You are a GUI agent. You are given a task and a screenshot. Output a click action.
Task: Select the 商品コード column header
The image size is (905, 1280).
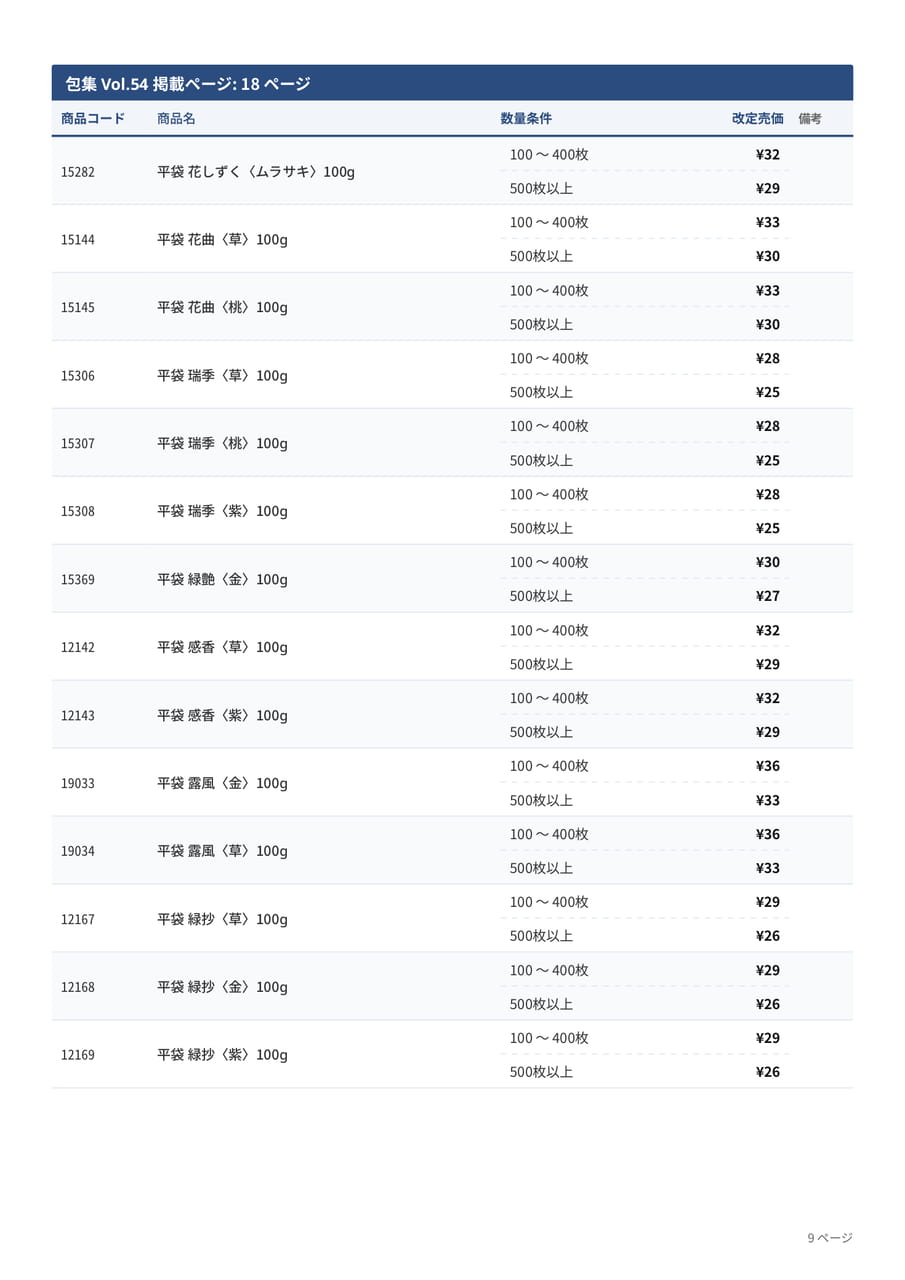point(93,119)
